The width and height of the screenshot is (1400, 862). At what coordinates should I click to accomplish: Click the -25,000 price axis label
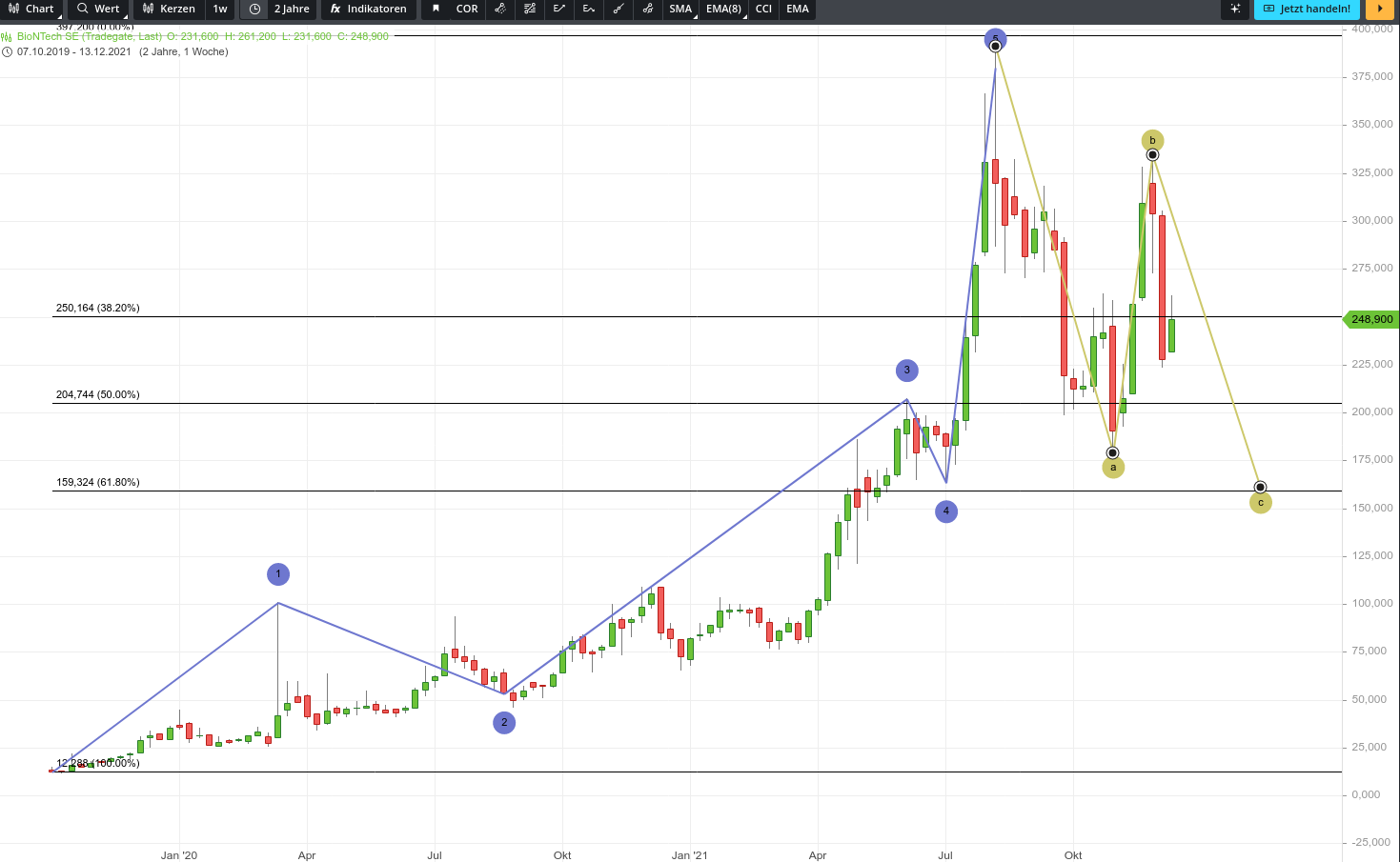tap(1370, 842)
